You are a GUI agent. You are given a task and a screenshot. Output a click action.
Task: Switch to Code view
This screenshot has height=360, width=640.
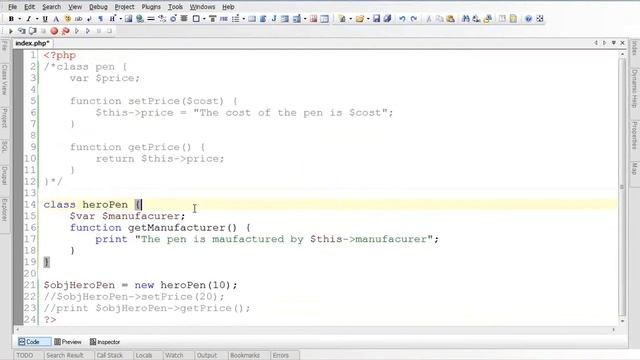coord(34,342)
